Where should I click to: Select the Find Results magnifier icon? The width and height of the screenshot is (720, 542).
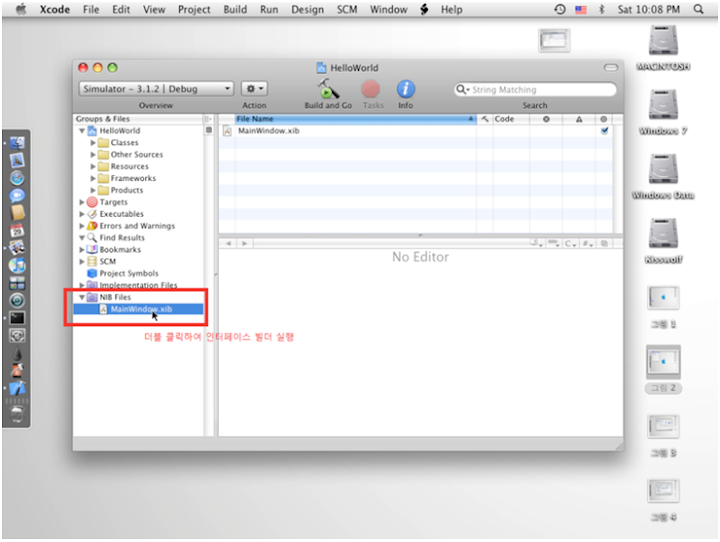coord(92,237)
